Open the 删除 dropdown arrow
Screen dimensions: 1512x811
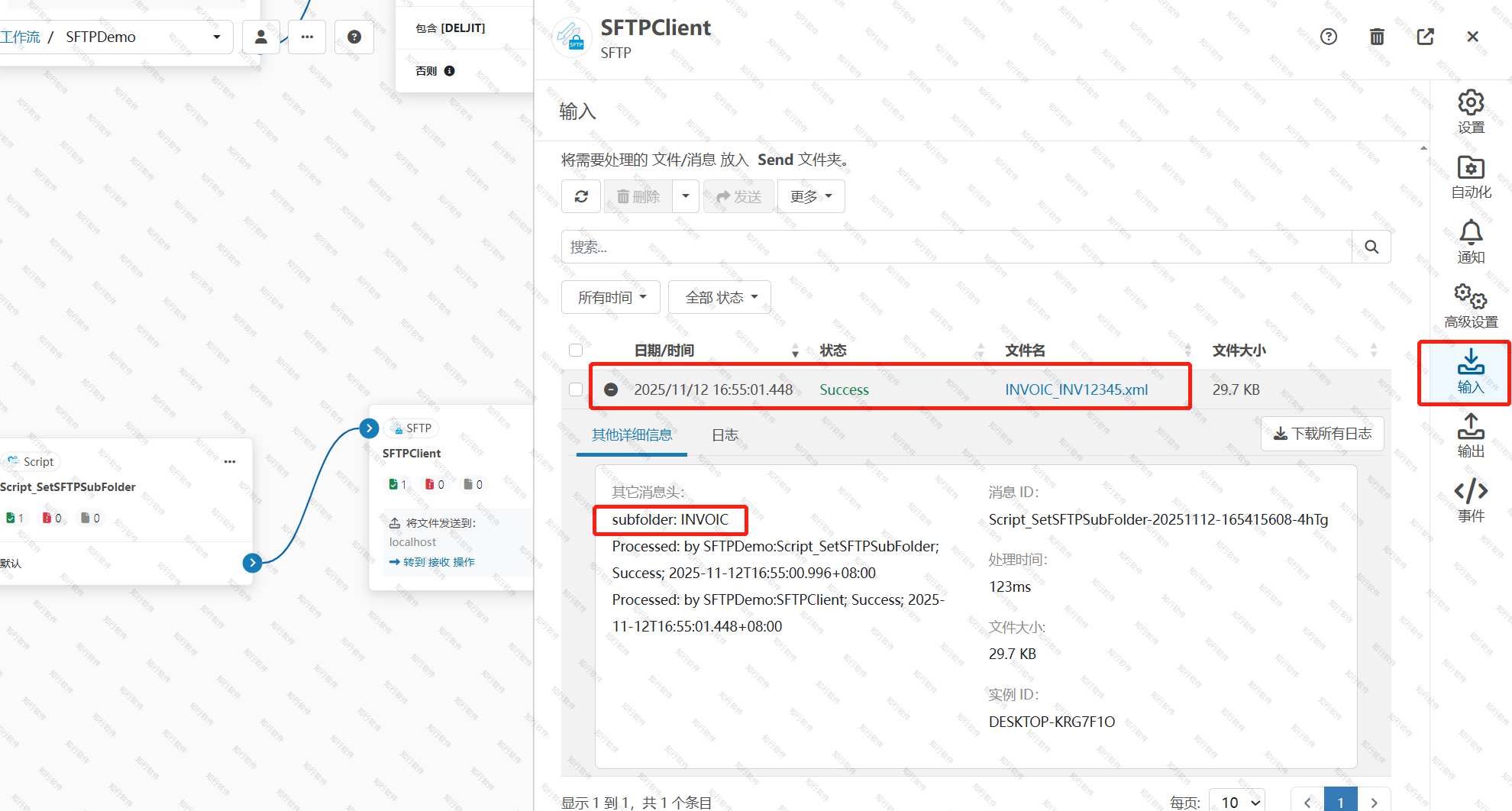(x=685, y=196)
